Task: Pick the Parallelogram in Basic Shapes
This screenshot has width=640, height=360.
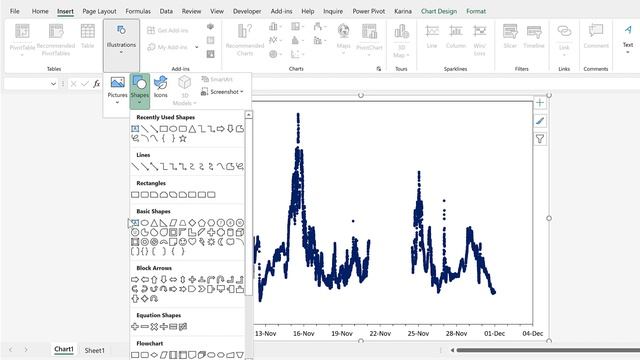Action: tap(173, 223)
